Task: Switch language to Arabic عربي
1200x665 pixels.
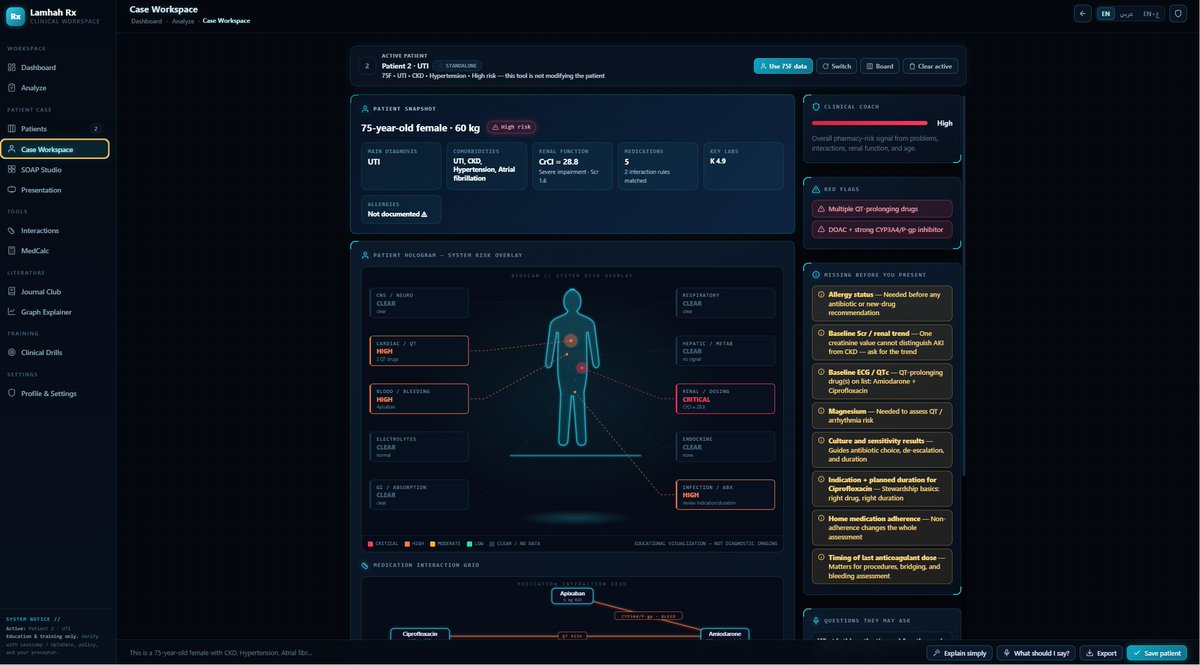Action: 1126,14
